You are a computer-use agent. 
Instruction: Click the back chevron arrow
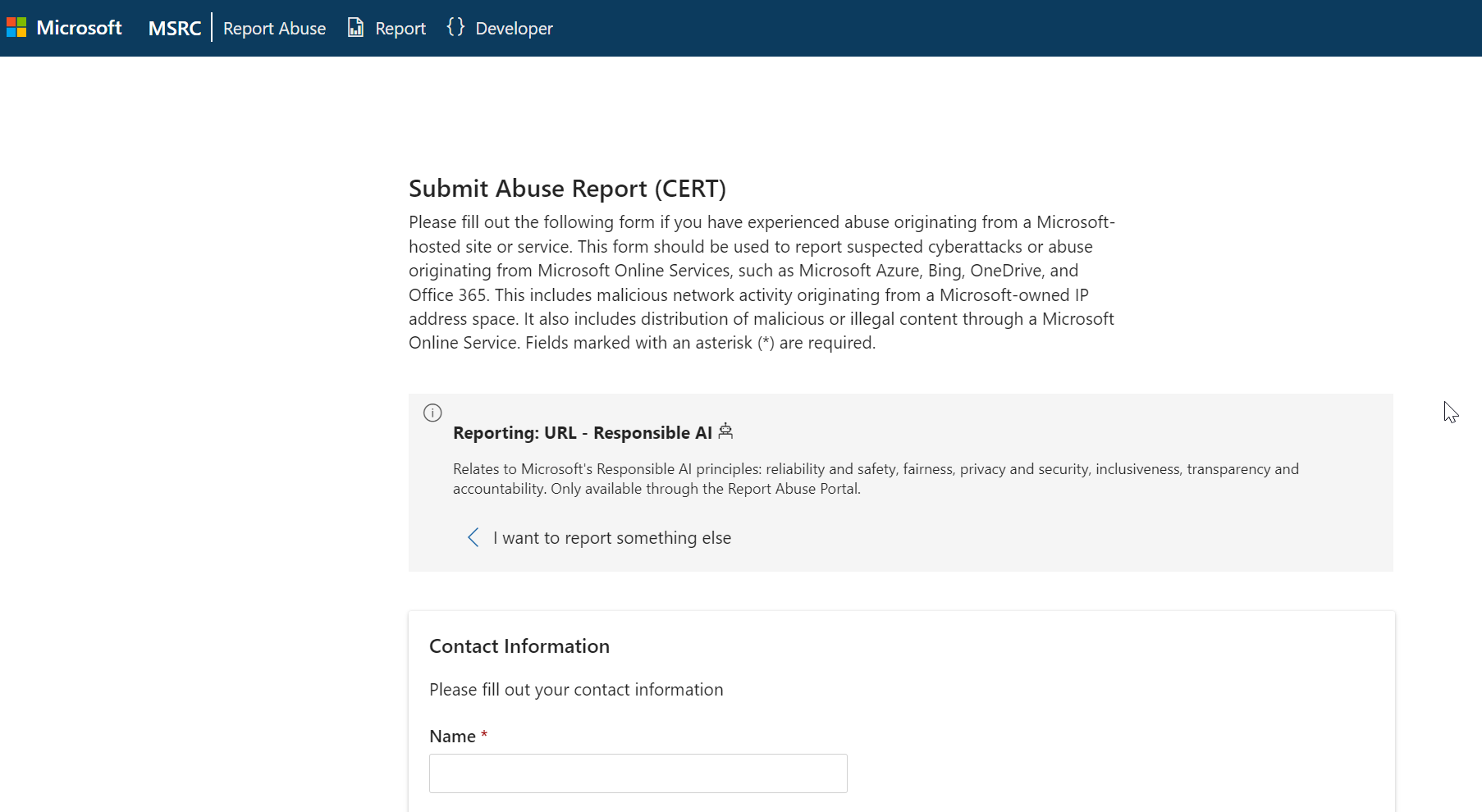[473, 537]
